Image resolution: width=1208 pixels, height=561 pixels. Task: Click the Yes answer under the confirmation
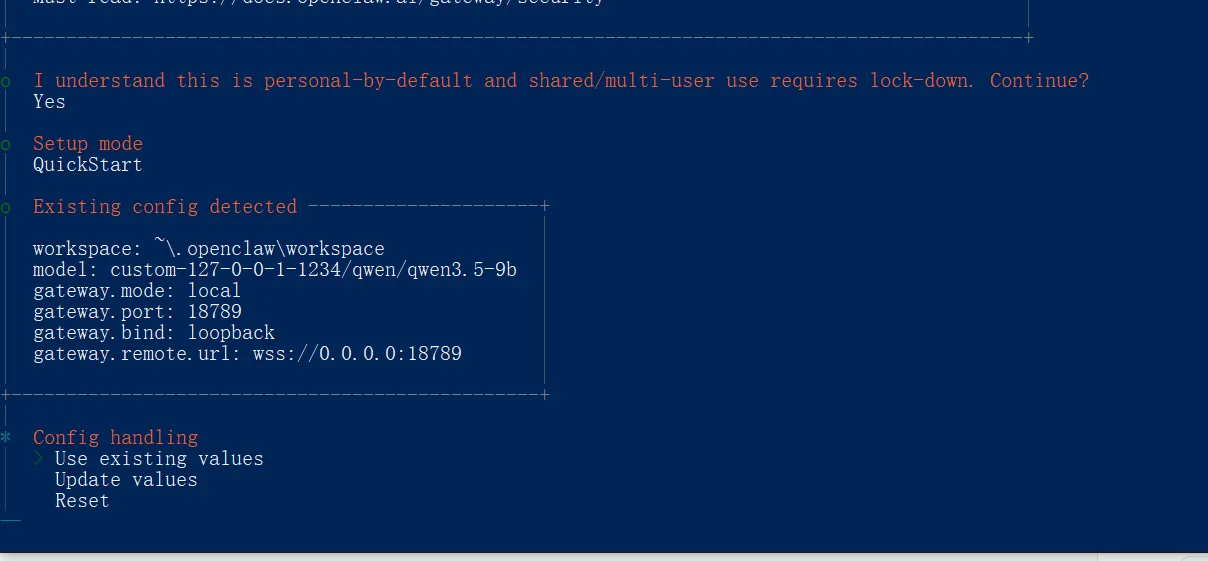49,102
